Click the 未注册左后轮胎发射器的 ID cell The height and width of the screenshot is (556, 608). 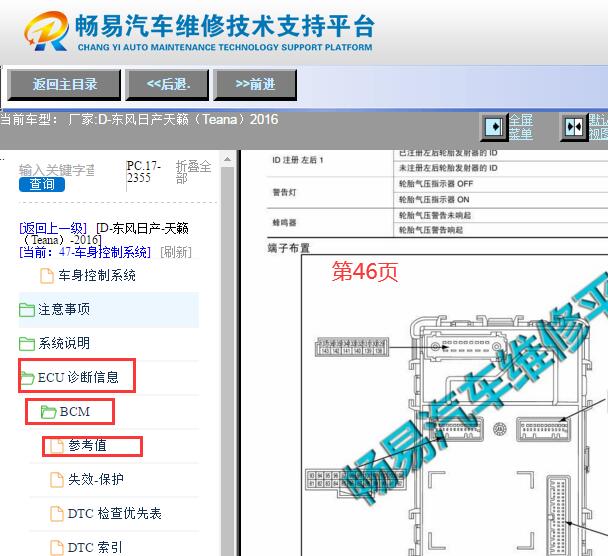[448, 168]
